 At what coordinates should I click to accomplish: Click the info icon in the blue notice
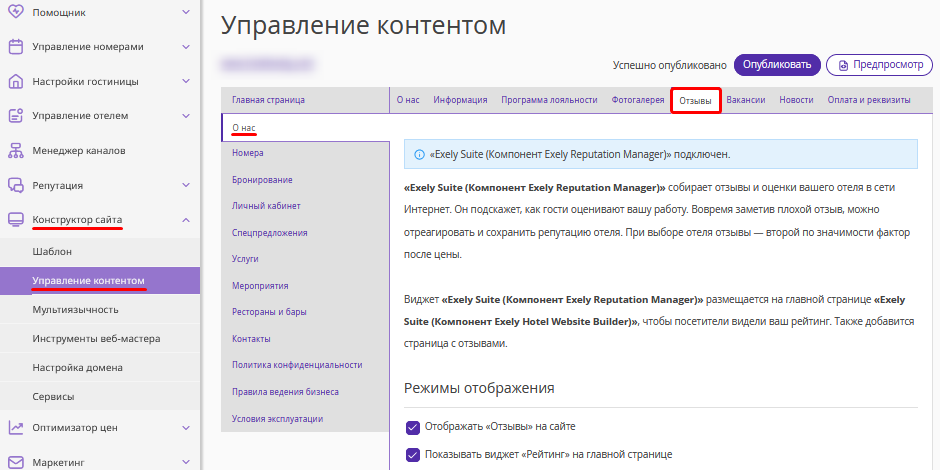click(420, 155)
